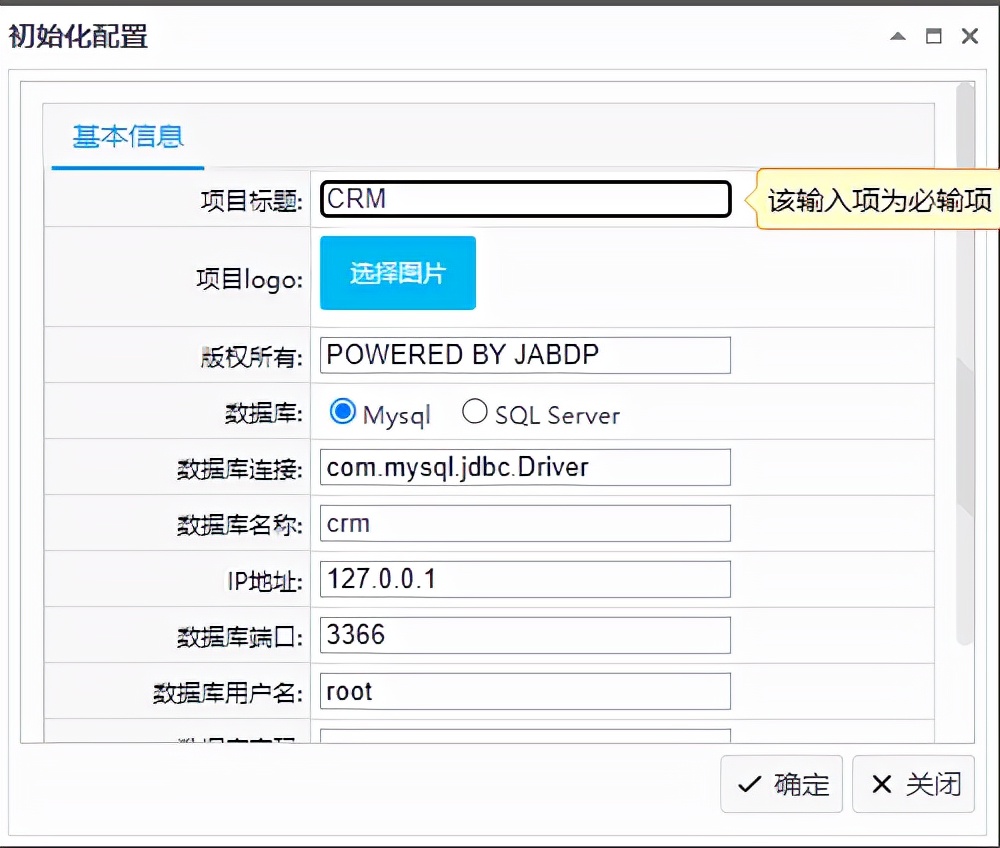Click the IP地址 label
The height and width of the screenshot is (848, 1000).
point(265,581)
